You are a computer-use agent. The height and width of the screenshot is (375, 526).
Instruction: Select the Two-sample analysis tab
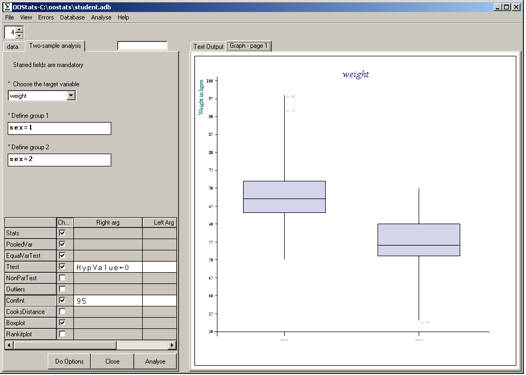coord(55,46)
